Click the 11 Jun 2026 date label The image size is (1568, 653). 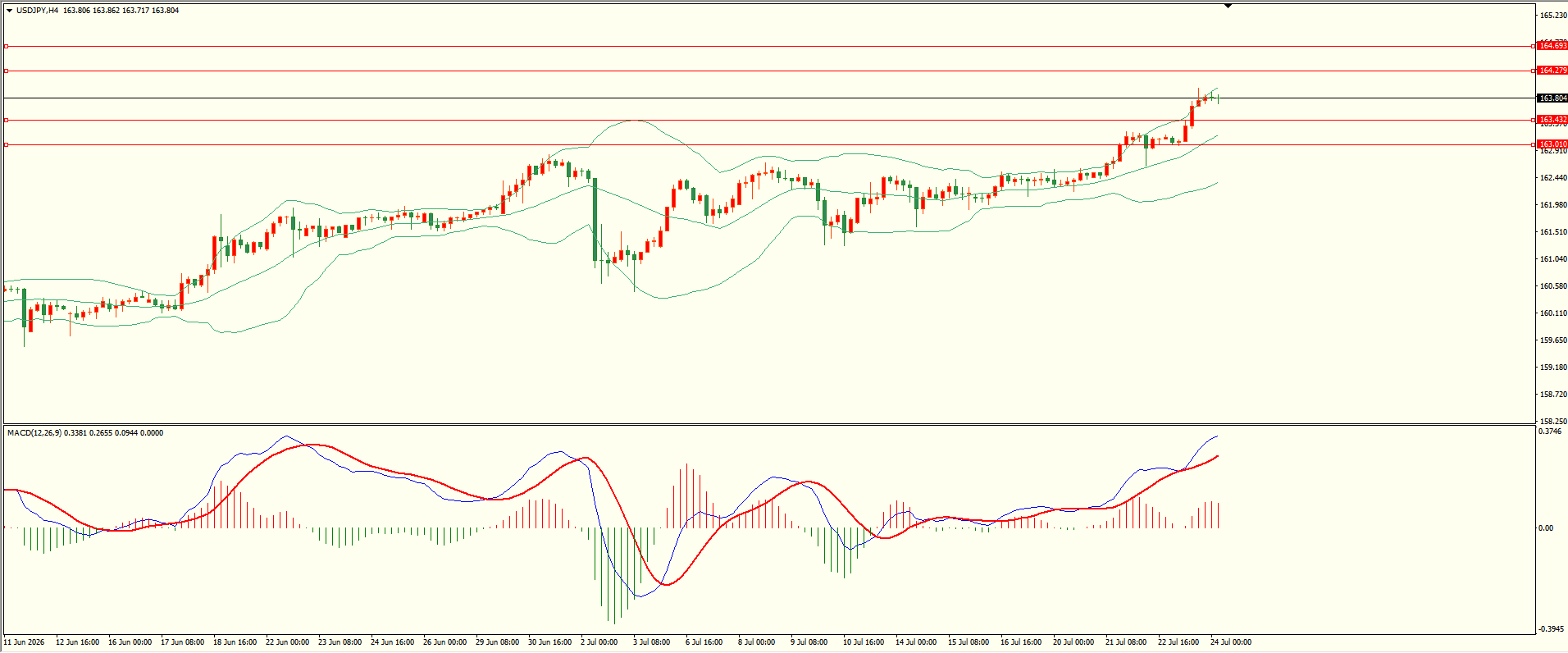coord(25,642)
